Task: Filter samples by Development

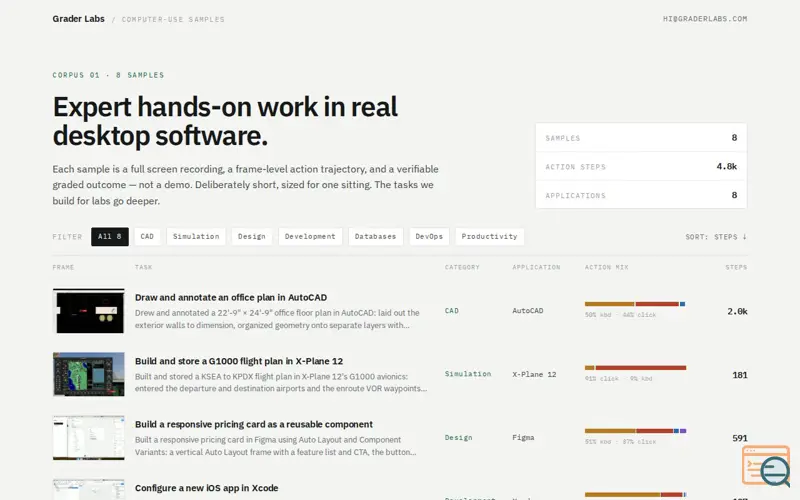Action: tap(310, 237)
